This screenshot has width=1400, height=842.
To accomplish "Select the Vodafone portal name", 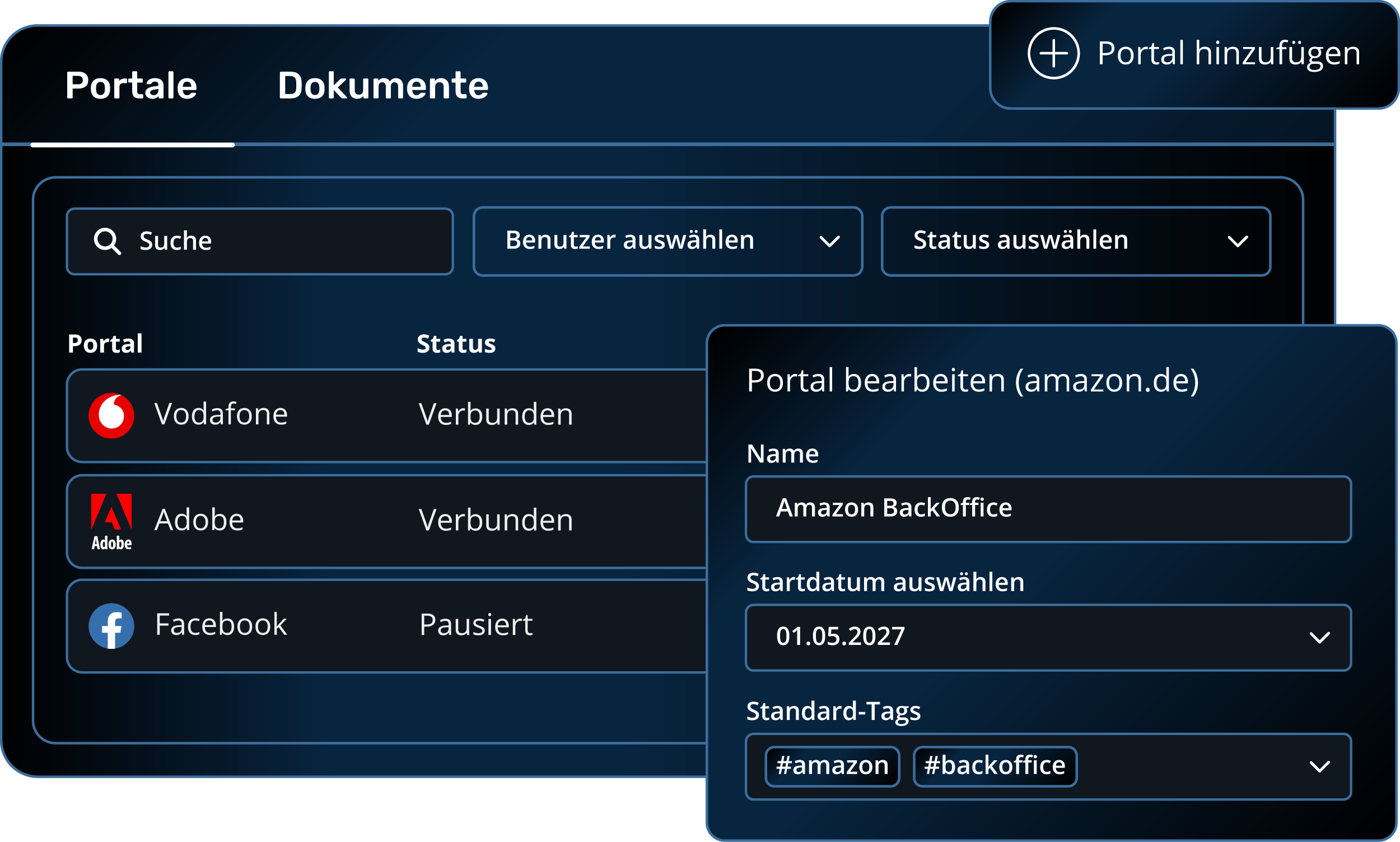I will point(221,414).
